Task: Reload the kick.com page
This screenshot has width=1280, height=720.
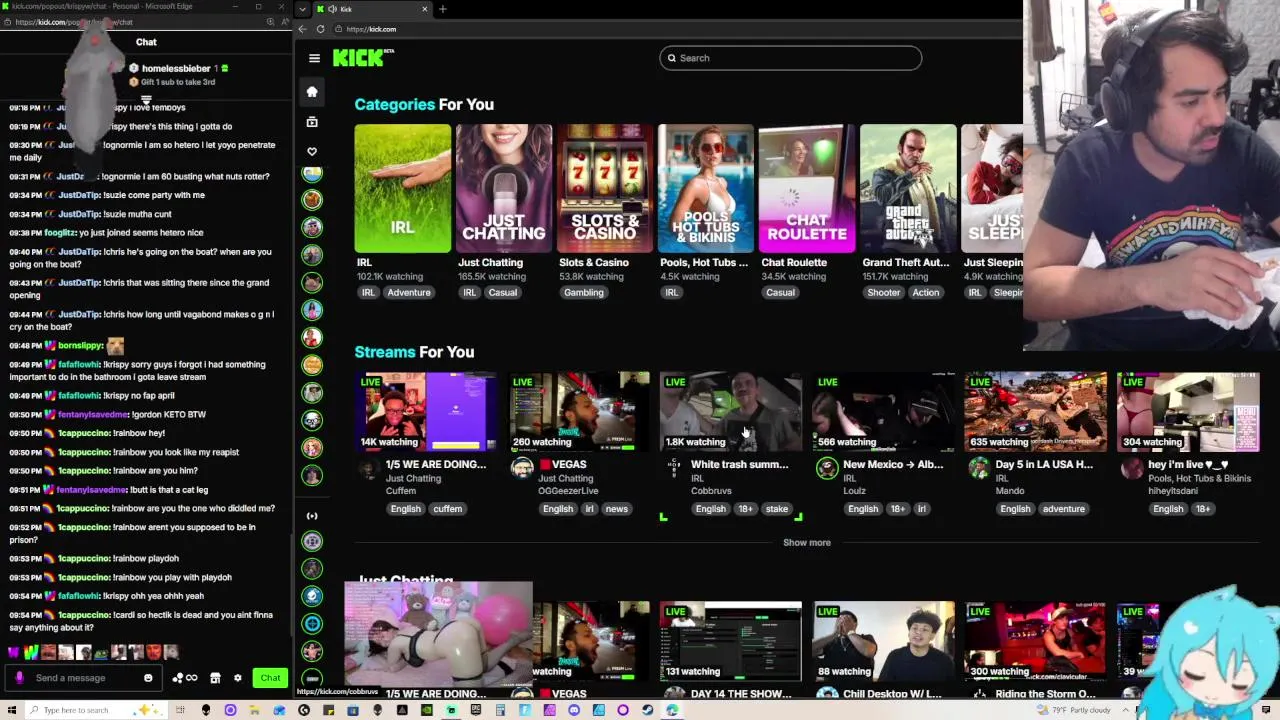Action: coord(320,29)
